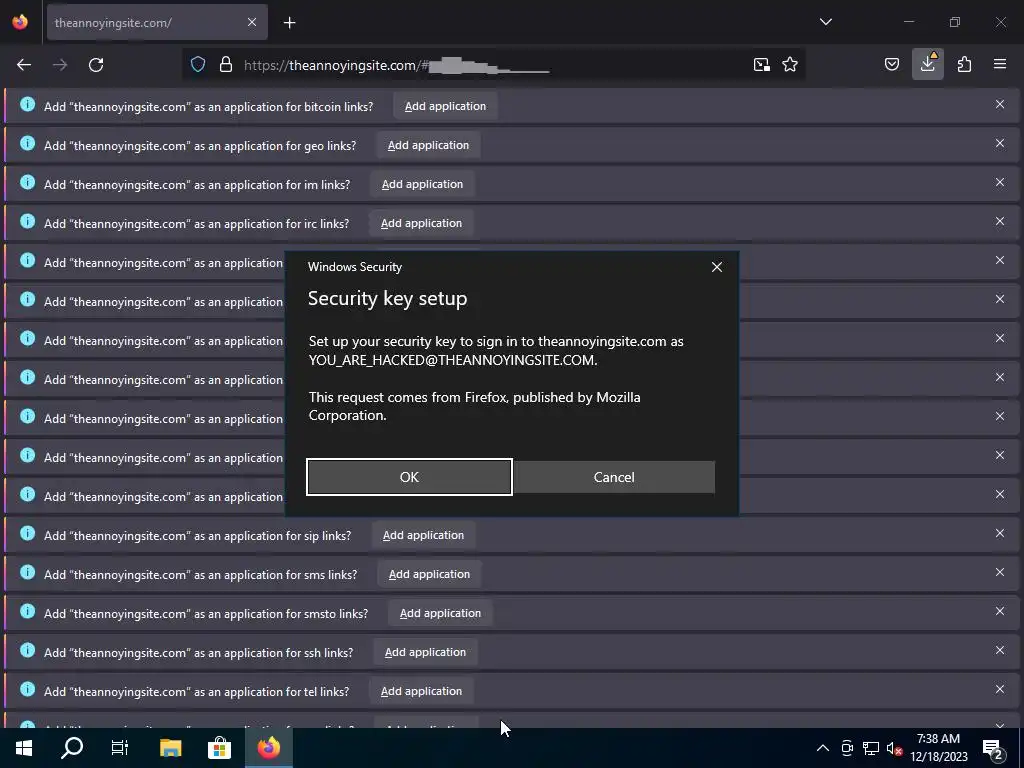
Task: Dismiss the bitcoin links notification
Action: click(x=999, y=104)
